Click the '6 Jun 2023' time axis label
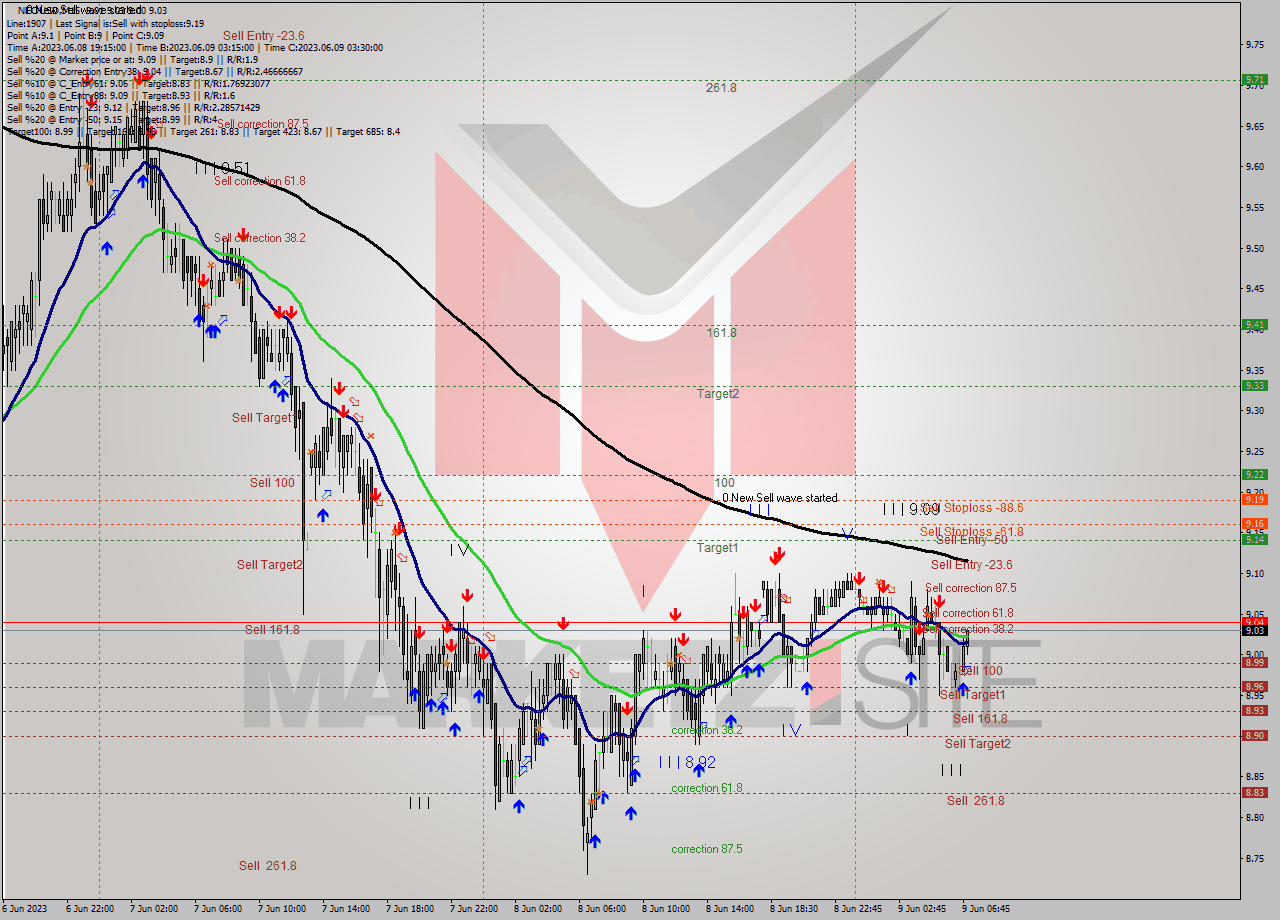 [24, 909]
